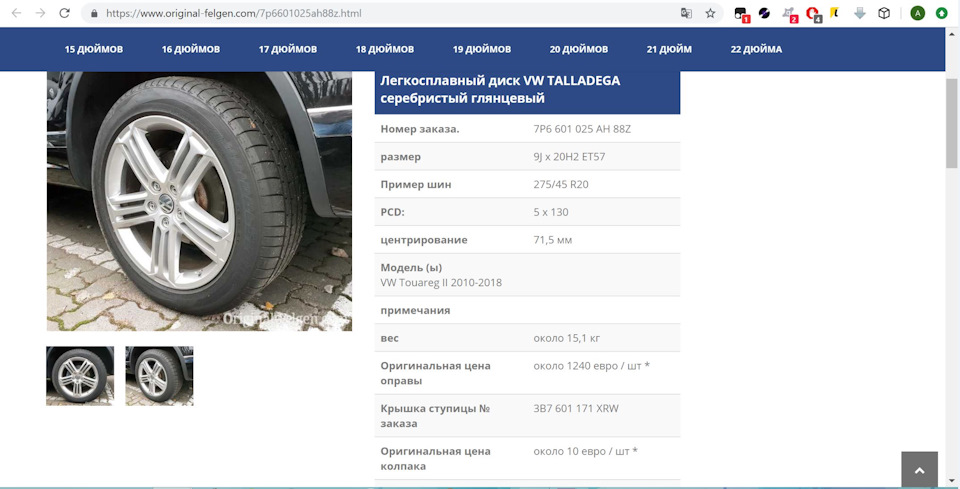The height and width of the screenshot is (489, 960).
Task: Click the order number 7P6 601 025 AH 88Z
Action: coord(582,129)
